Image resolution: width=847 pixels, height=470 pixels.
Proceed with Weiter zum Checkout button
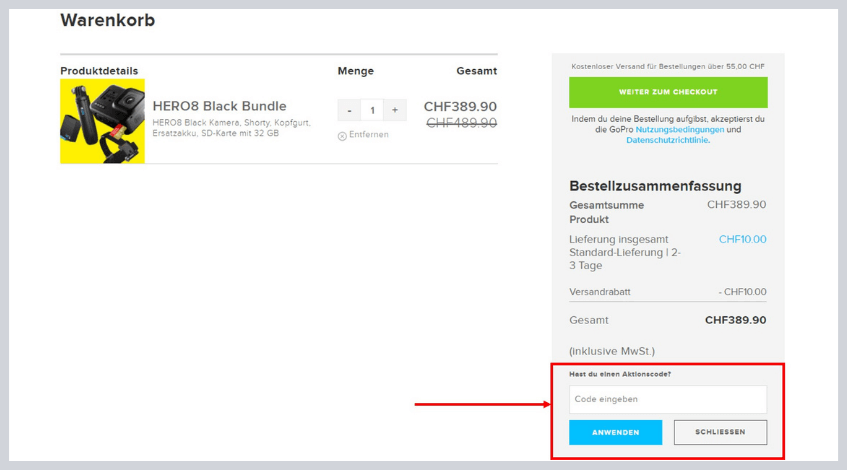coord(668,92)
